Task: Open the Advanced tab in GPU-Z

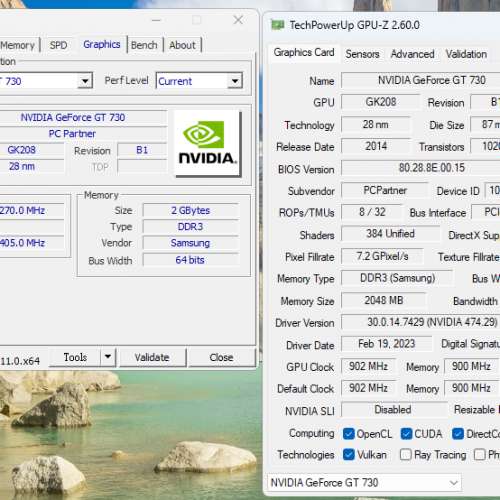Action: [x=412, y=54]
